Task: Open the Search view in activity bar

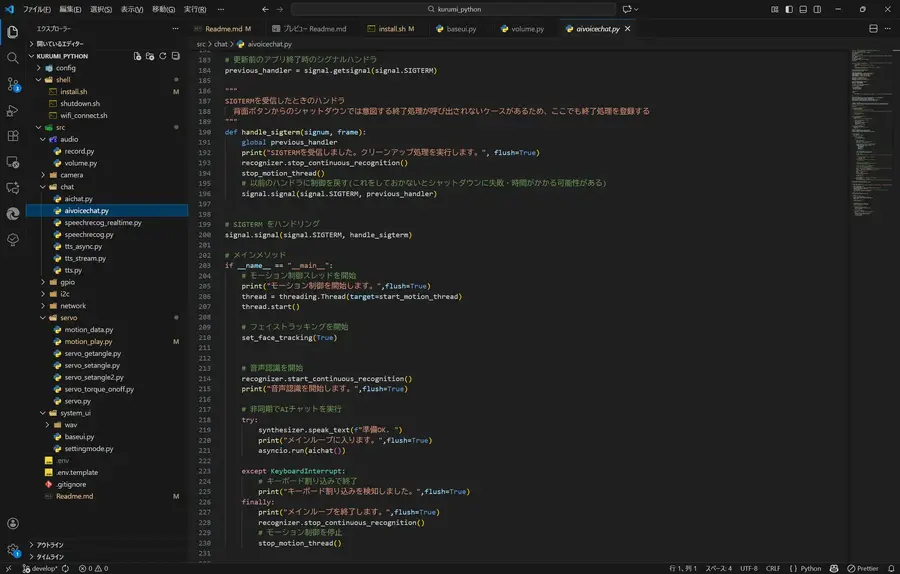Action: coord(13,58)
